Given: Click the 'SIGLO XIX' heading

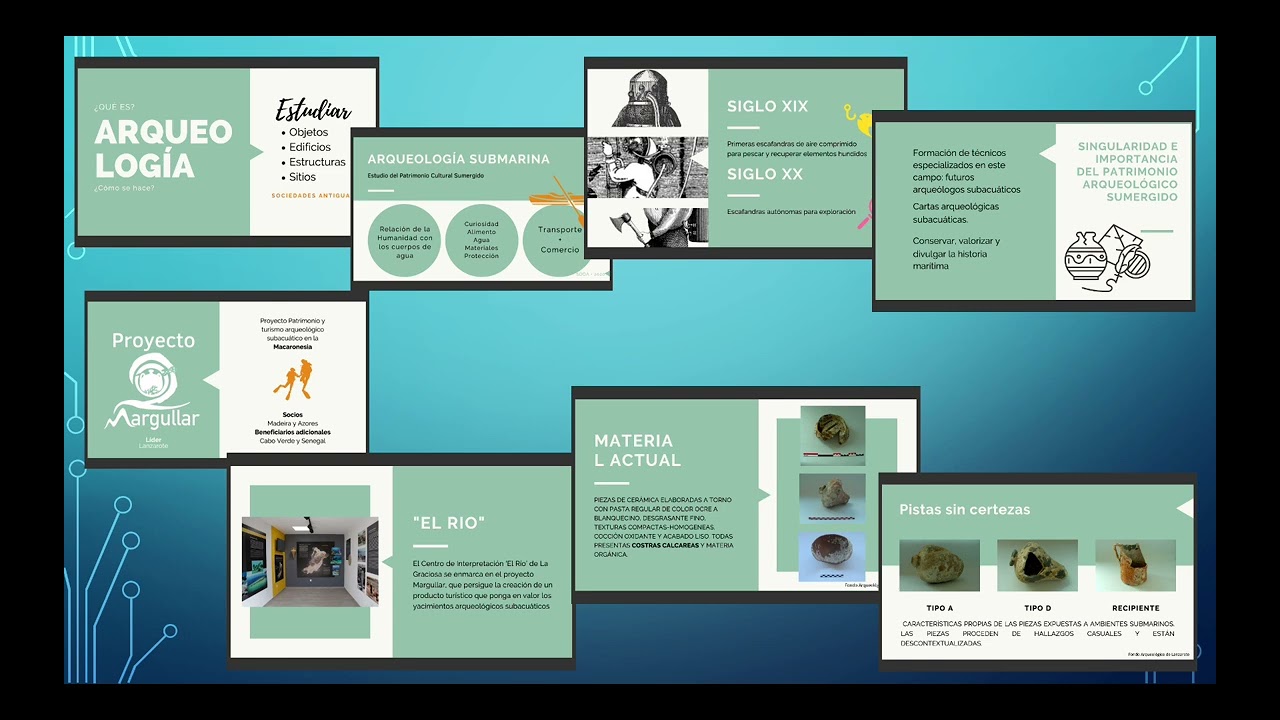Looking at the screenshot, I should point(767,106).
